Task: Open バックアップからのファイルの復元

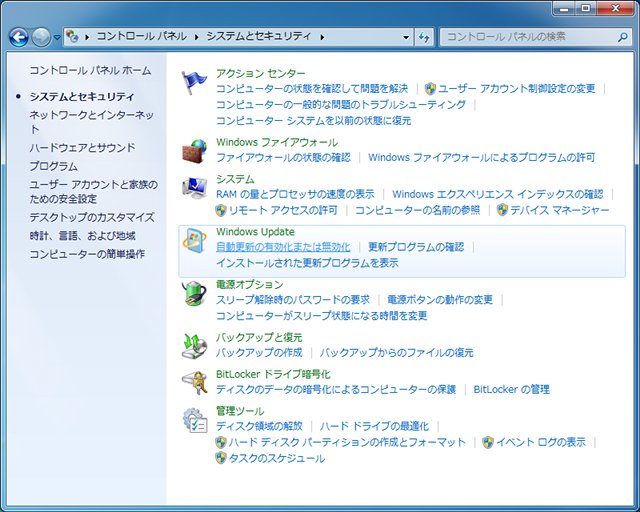Action: click(396, 352)
